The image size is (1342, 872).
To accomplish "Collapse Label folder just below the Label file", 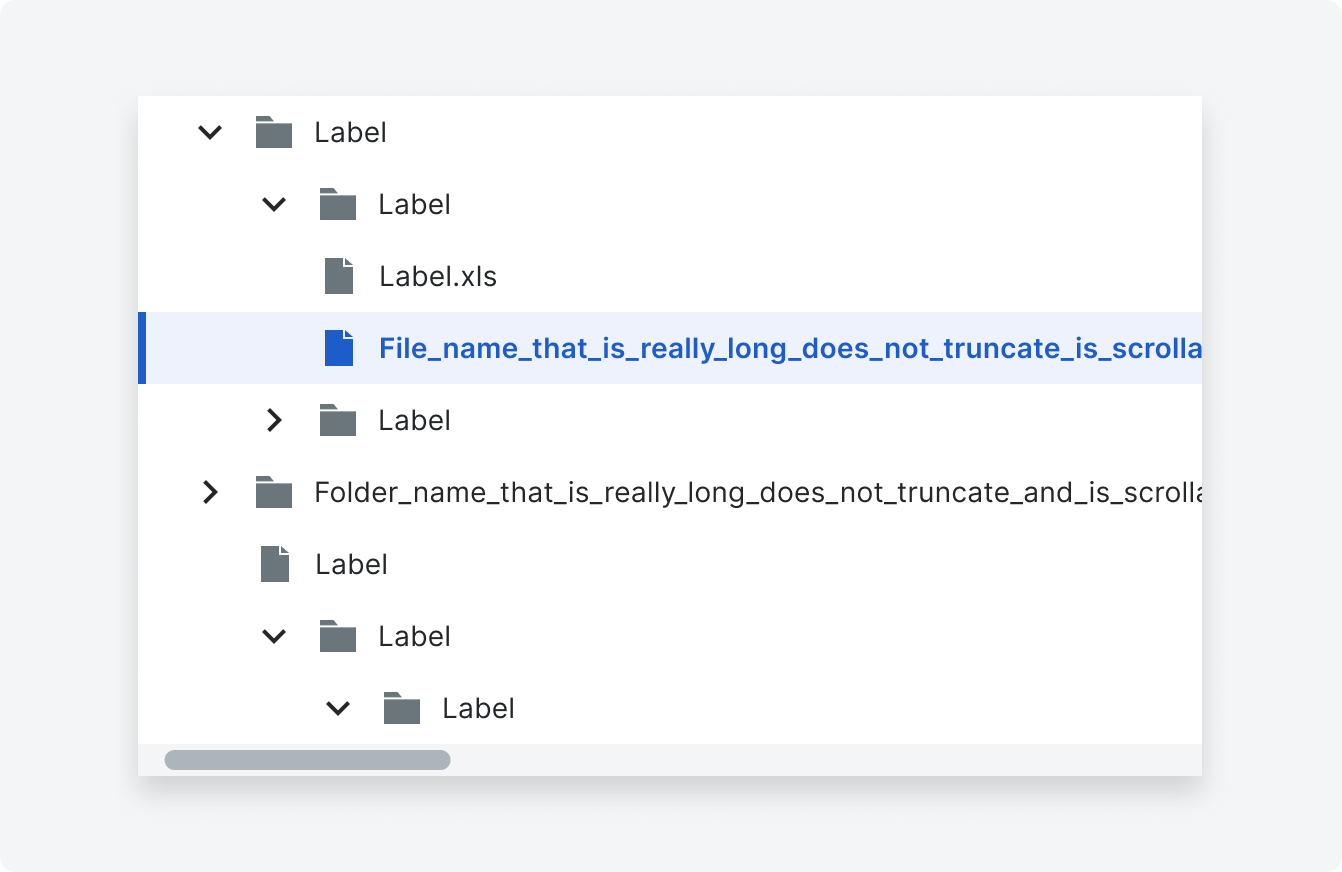I will 274,636.
